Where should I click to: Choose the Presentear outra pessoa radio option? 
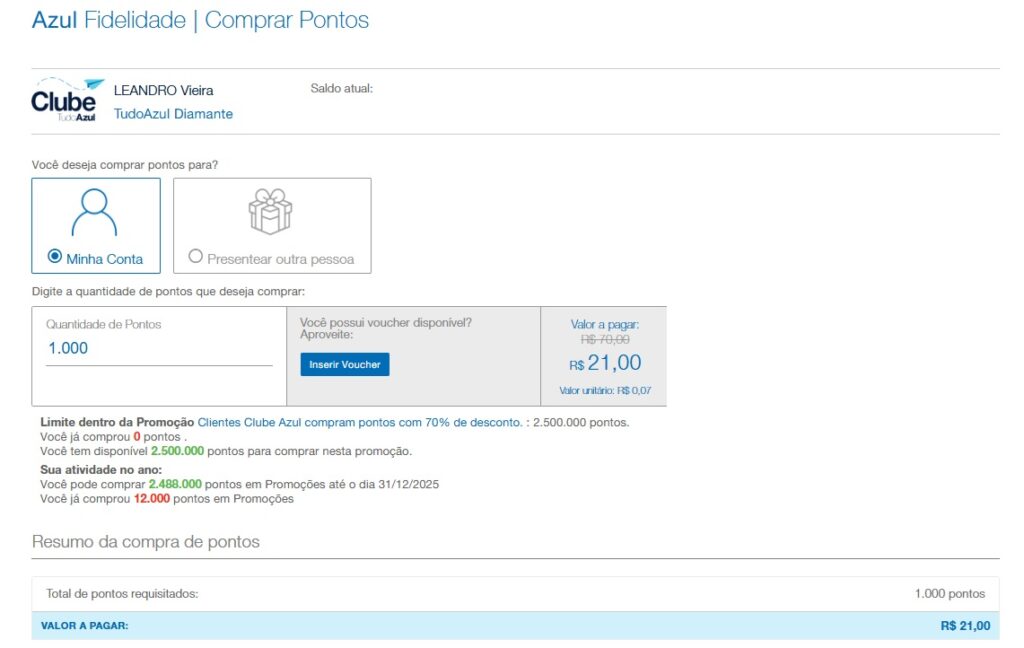point(196,257)
